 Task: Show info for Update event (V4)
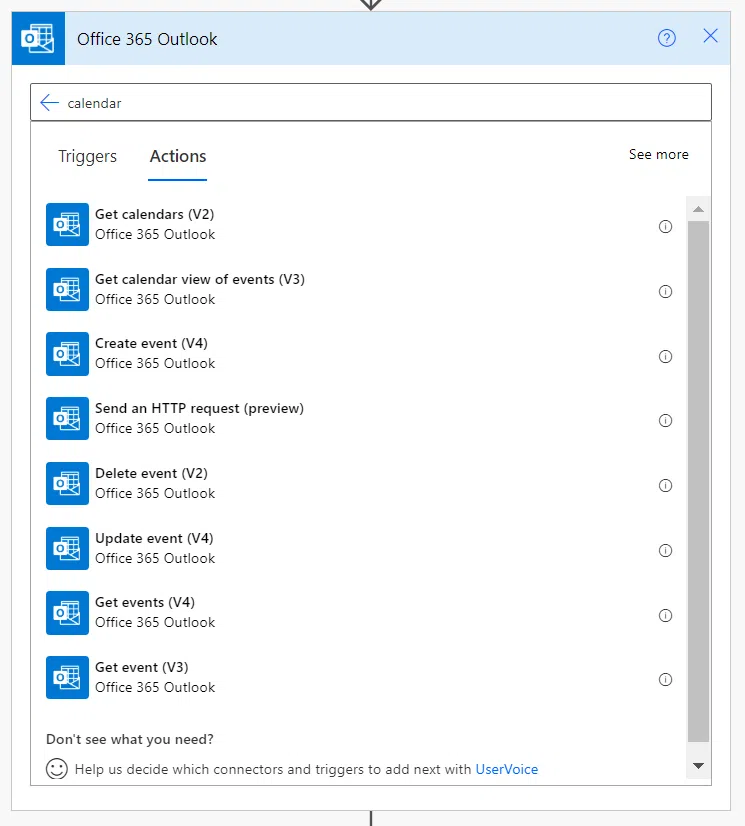(x=665, y=550)
